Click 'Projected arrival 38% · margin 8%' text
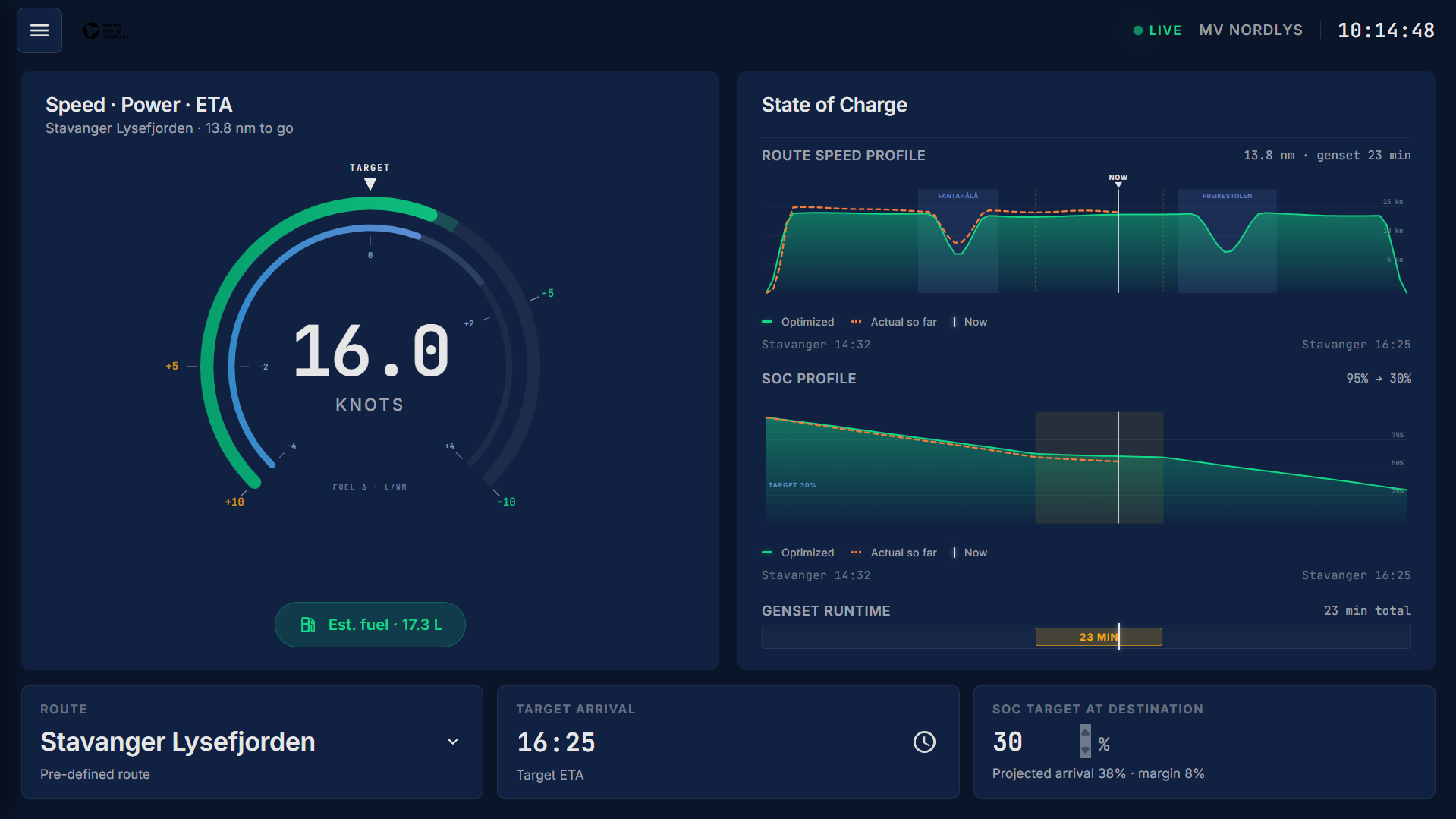Image resolution: width=1456 pixels, height=819 pixels. tap(1099, 773)
